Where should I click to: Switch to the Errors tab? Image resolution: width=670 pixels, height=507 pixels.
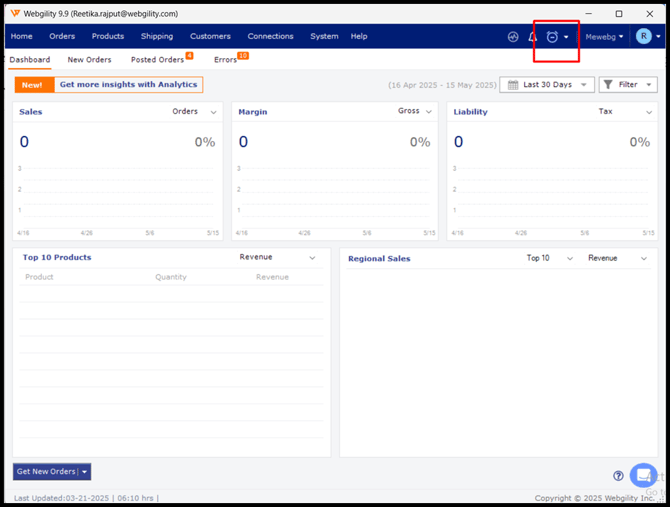point(225,60)
